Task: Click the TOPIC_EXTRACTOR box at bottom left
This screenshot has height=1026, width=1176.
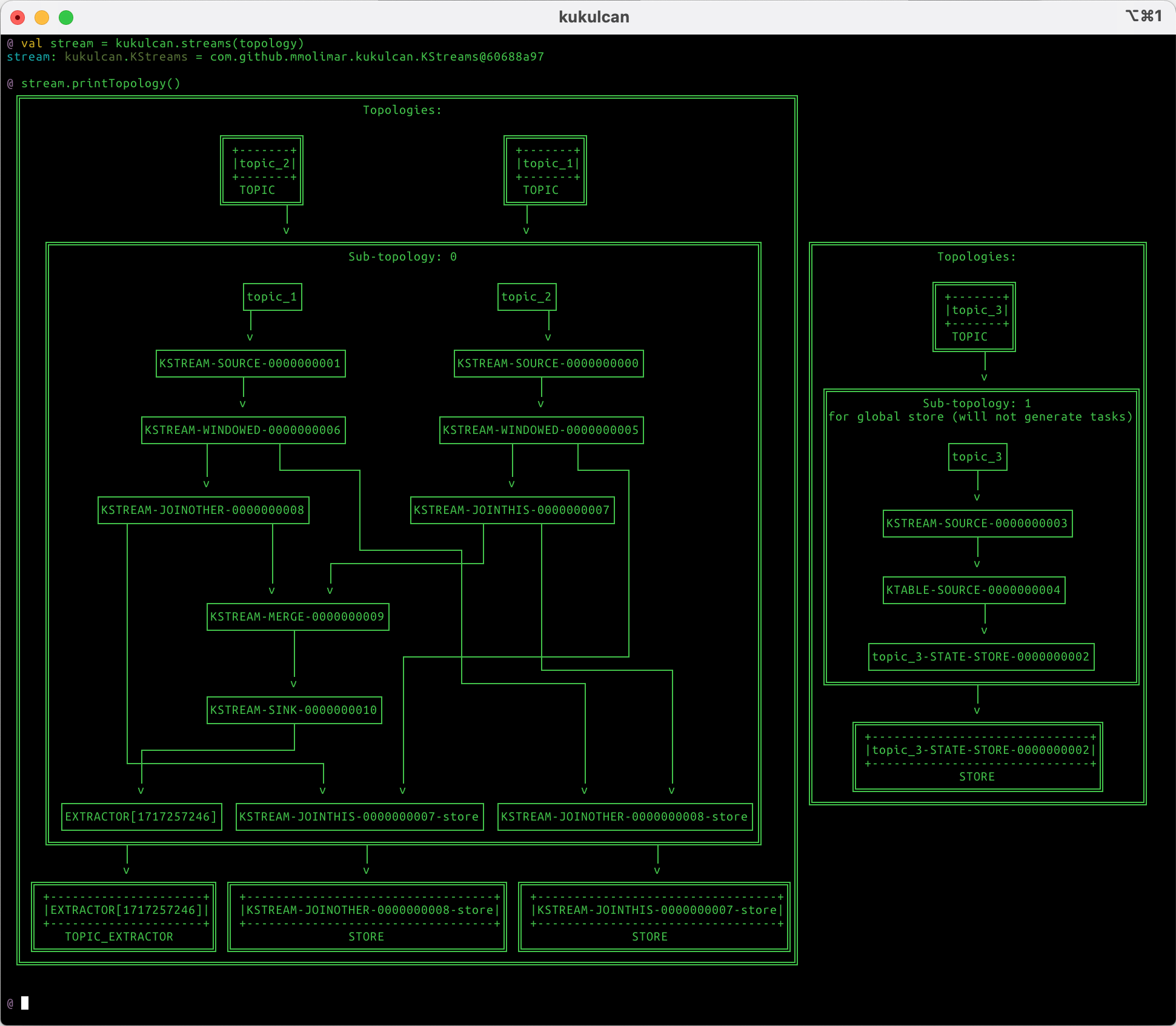Action: (124, 917)
